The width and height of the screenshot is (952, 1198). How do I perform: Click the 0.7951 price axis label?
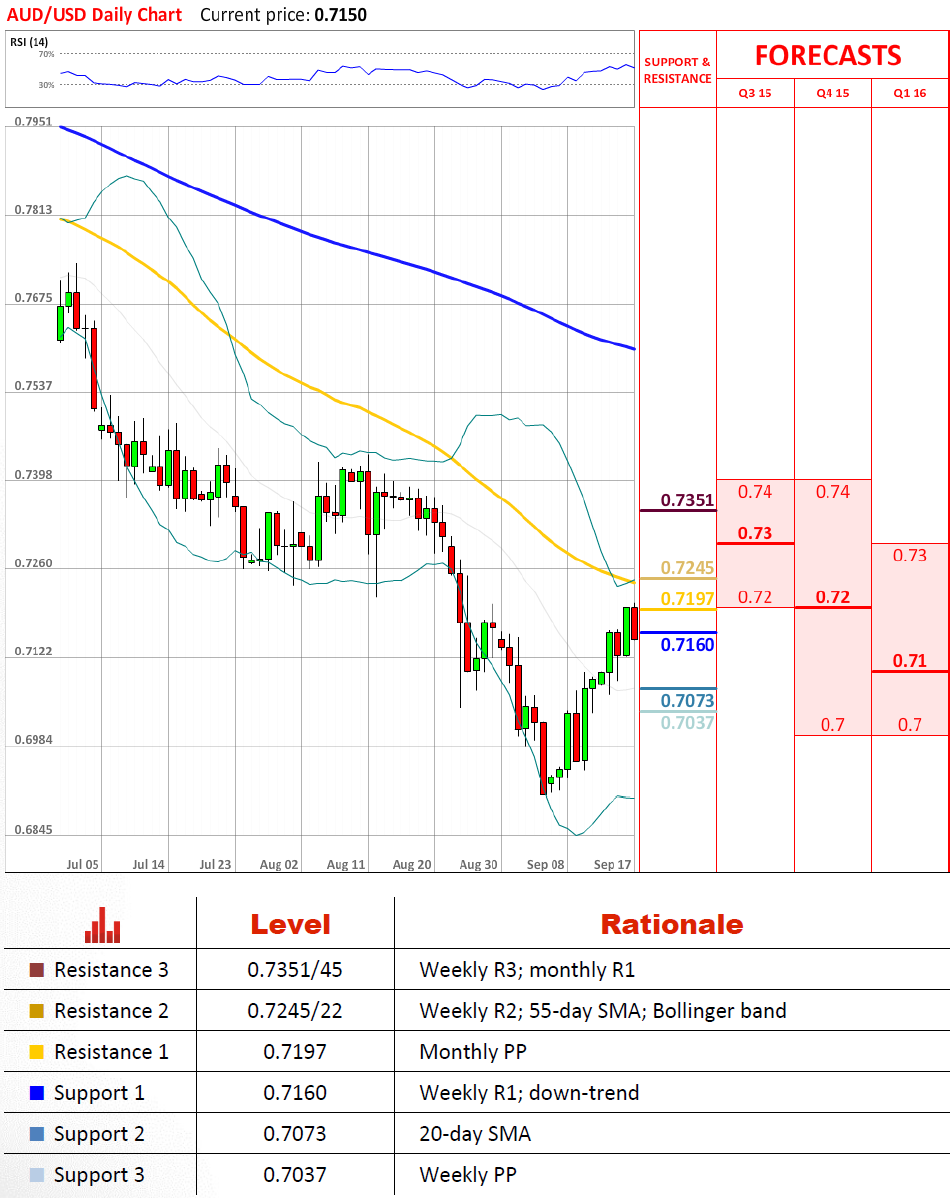[x=34, y=121]
